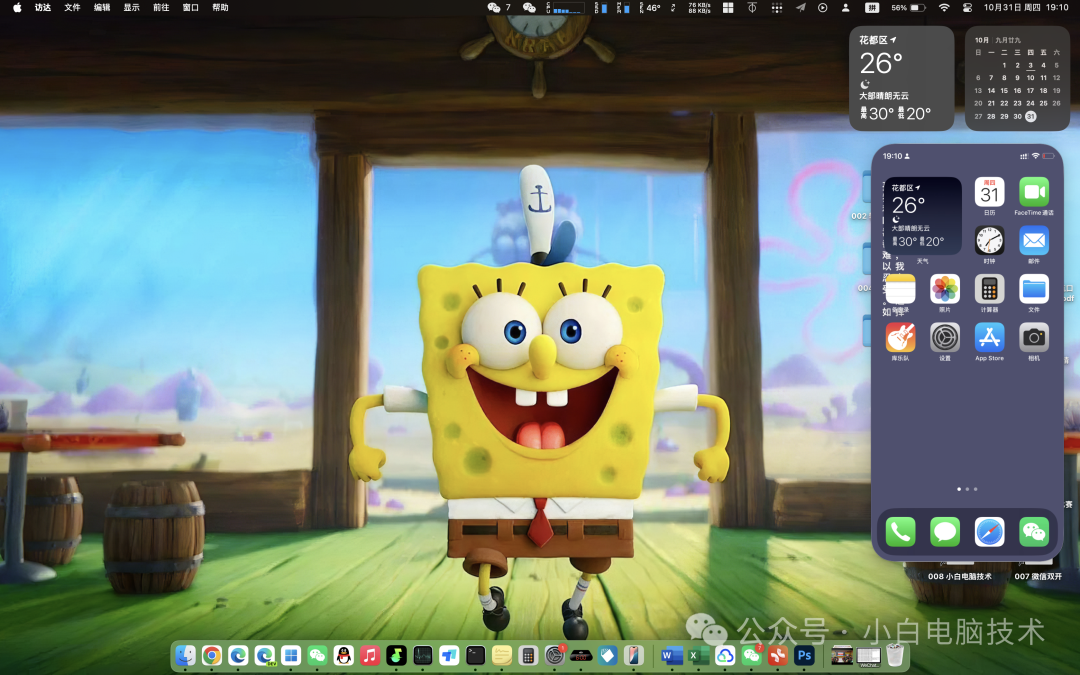Open the Windows logo app in Dock
The width and height of the screenshot is (1080, 675).
291,655
